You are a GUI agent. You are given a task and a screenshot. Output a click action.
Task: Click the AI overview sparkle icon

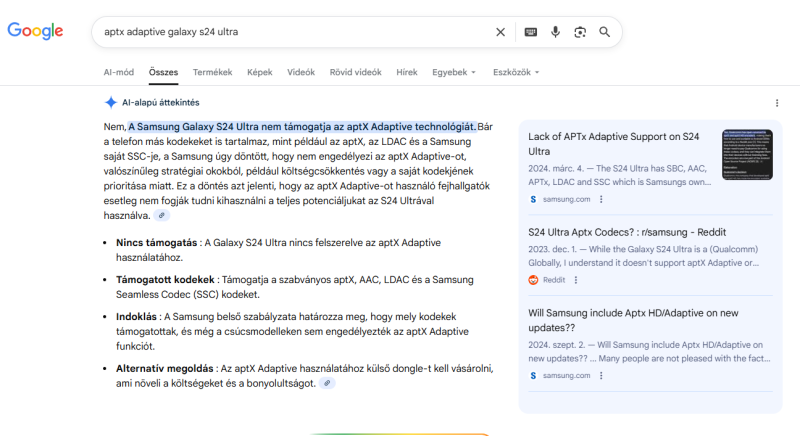pyautogui.click(x=111, y=102)
